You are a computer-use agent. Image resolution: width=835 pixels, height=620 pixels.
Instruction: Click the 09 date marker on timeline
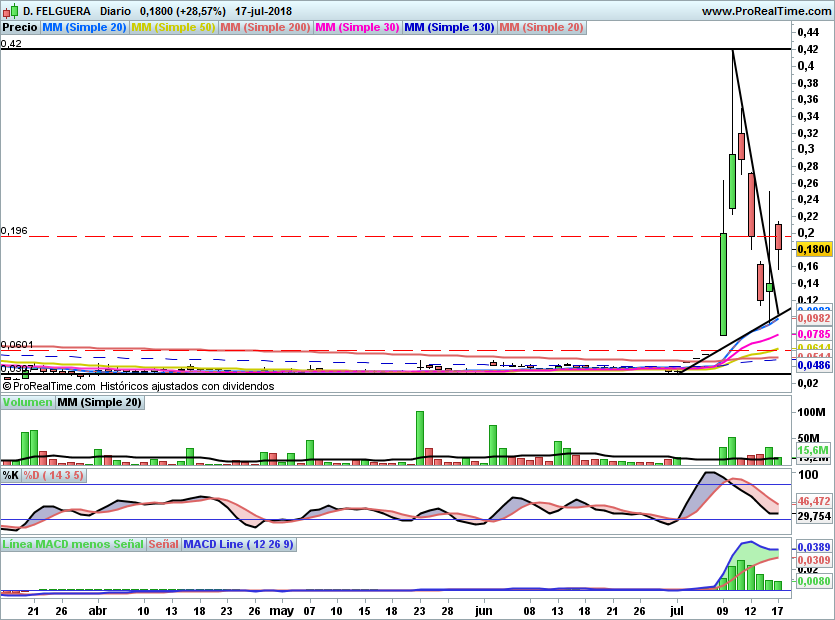[723, 611]
